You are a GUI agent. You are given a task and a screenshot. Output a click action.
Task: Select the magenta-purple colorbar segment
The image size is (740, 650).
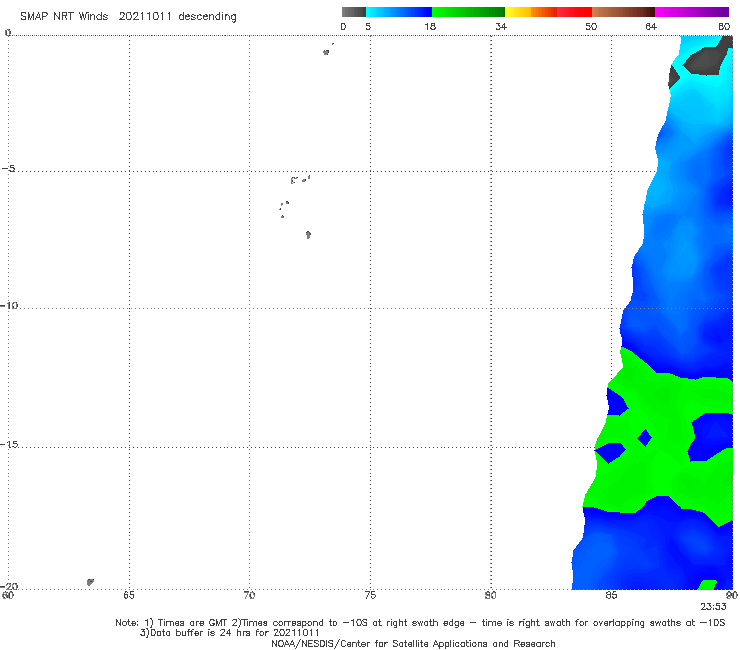[x=692, y=12]
